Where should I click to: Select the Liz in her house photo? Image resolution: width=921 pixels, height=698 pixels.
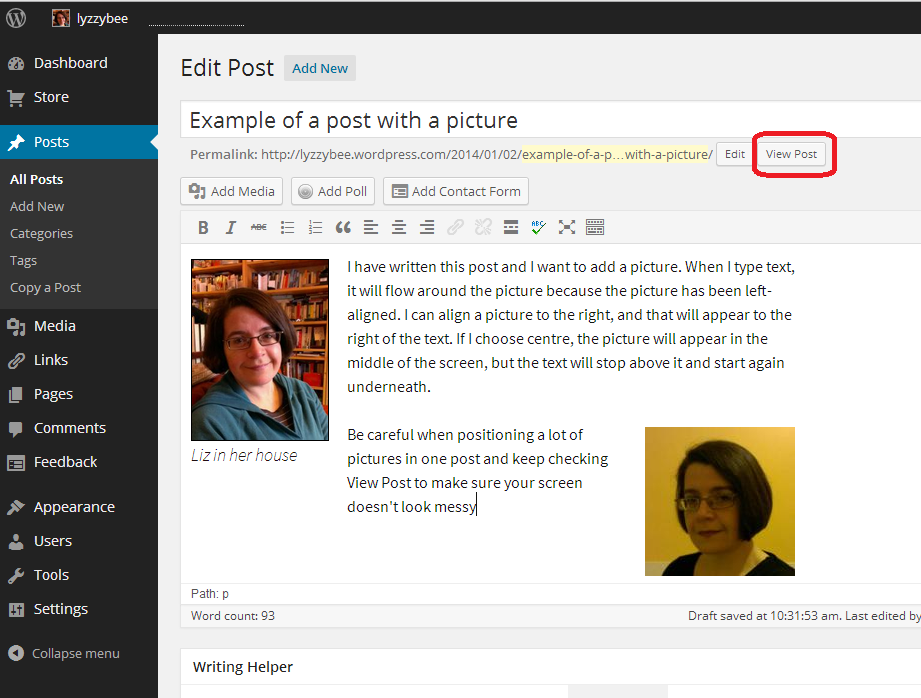point(260,350)
